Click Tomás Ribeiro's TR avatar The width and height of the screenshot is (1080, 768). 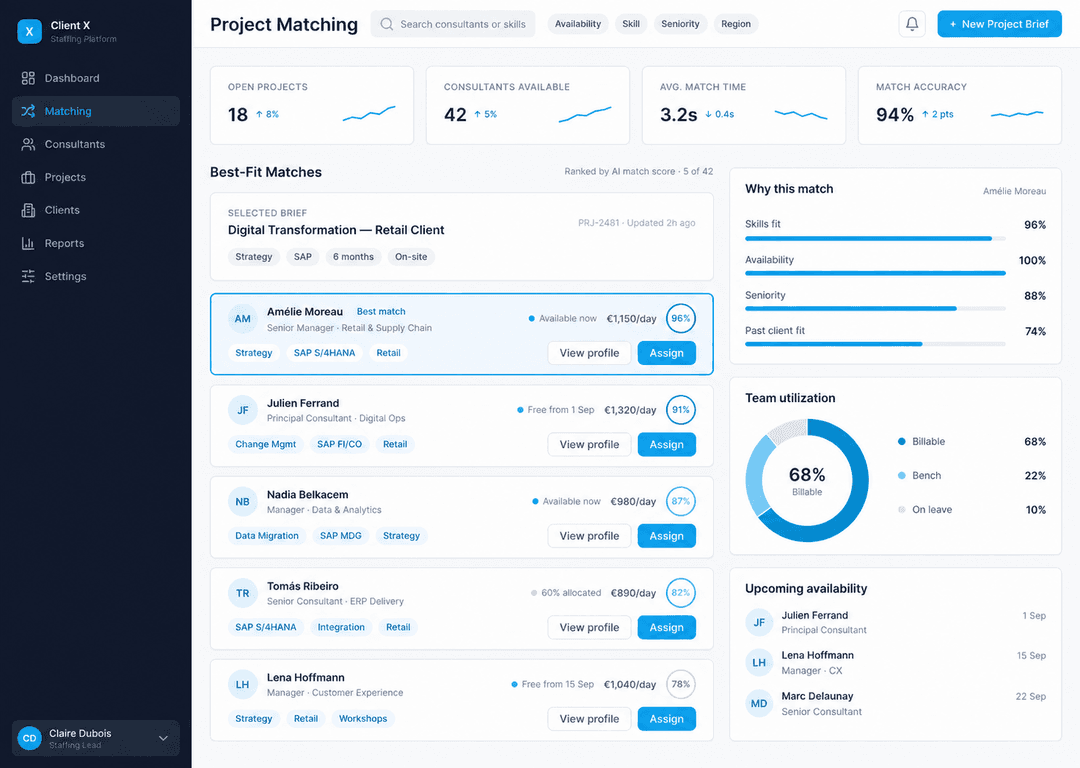242,593
